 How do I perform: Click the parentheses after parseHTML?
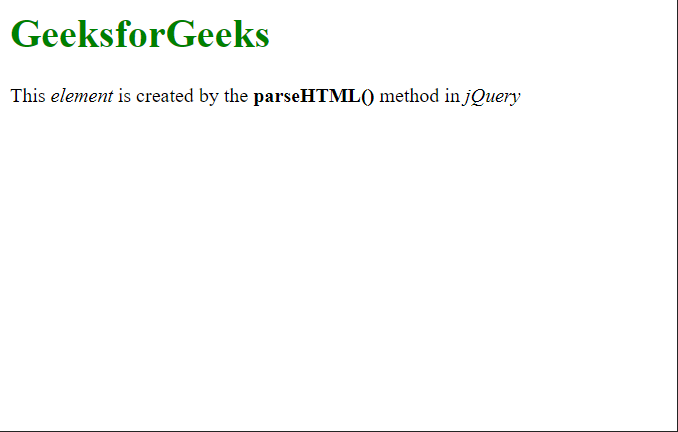tap(368, 96)
